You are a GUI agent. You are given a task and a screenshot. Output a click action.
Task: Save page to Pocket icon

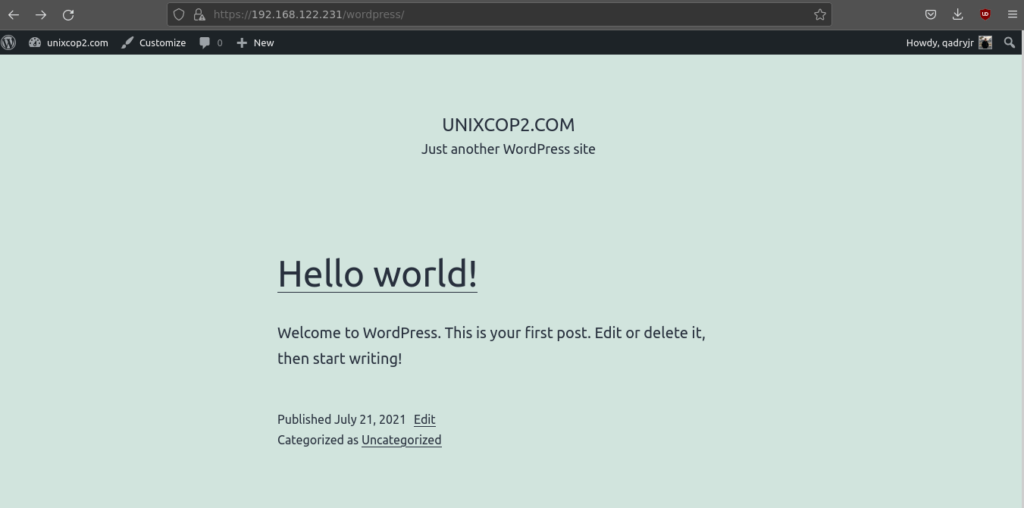[x=931, y=14]
